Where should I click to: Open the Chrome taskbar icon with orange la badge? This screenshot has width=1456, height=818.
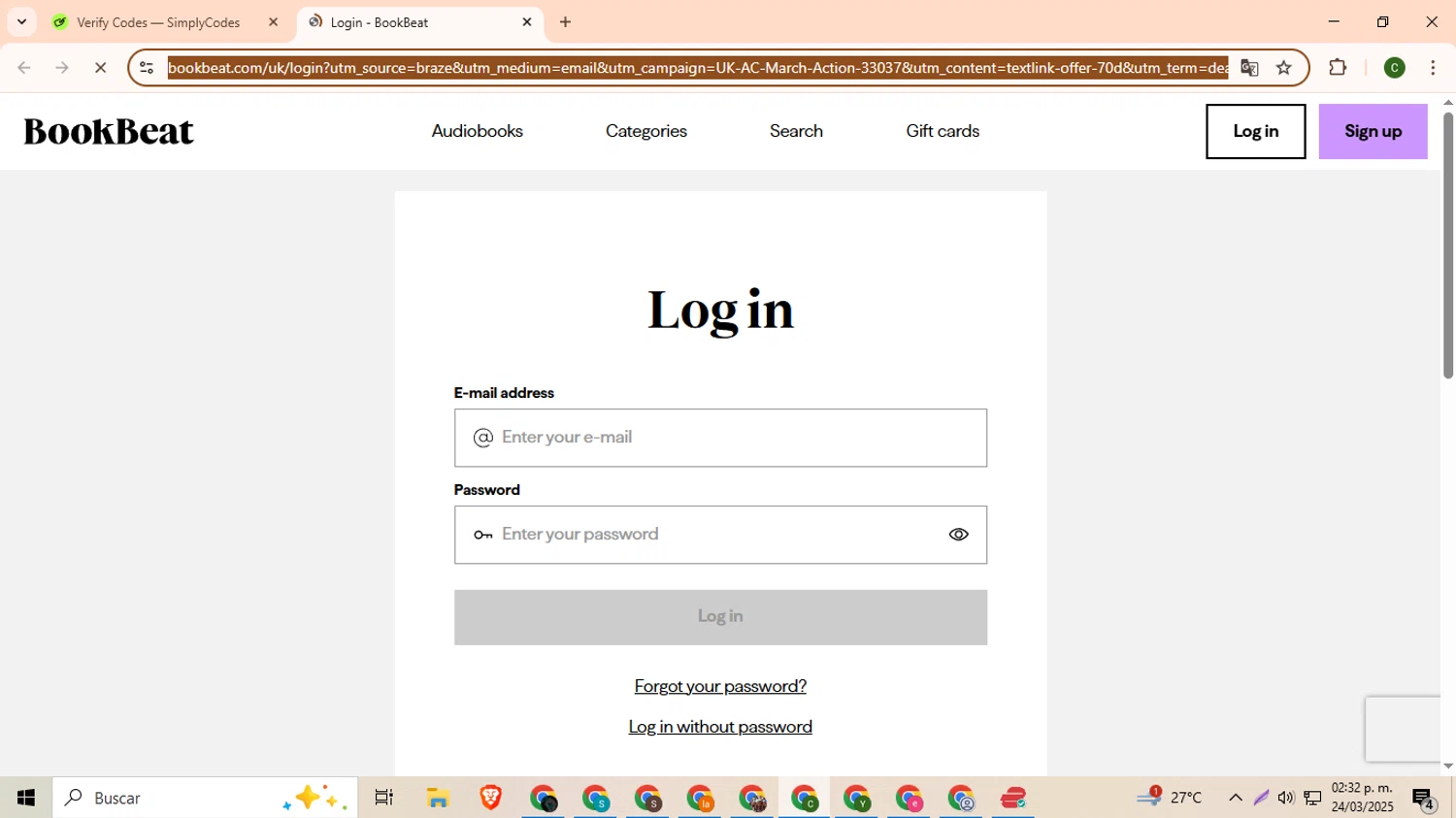700,799
